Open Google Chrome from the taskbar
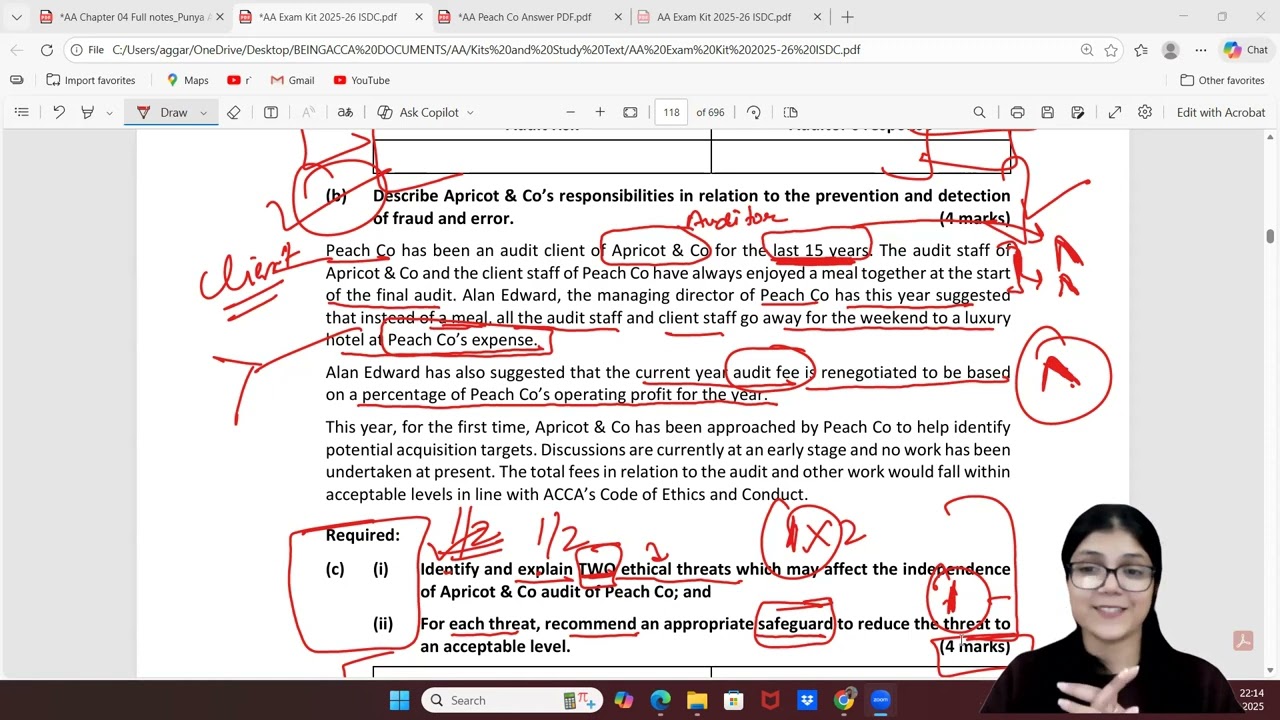This screenshot has width=1280, height=720. click(844, 700)
